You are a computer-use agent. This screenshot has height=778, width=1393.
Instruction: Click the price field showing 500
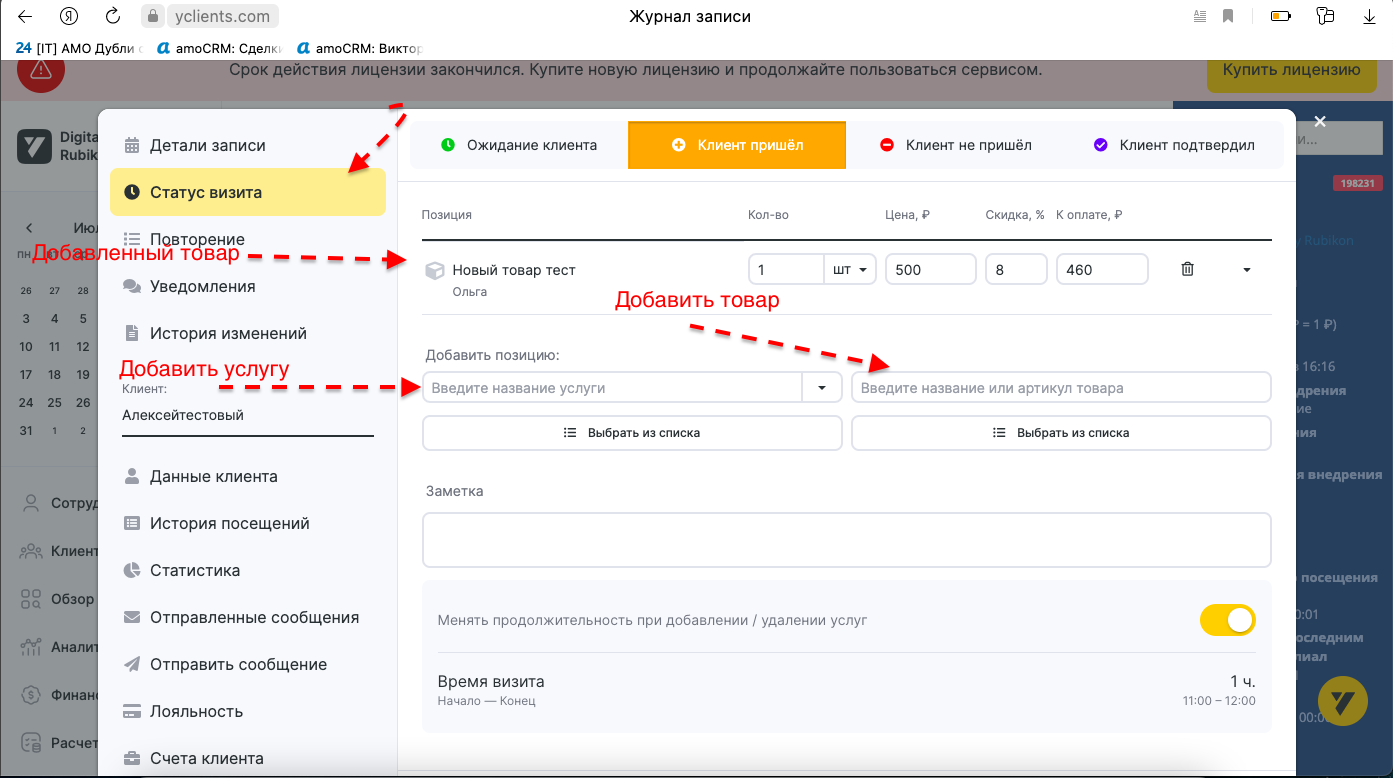[930, 269]
